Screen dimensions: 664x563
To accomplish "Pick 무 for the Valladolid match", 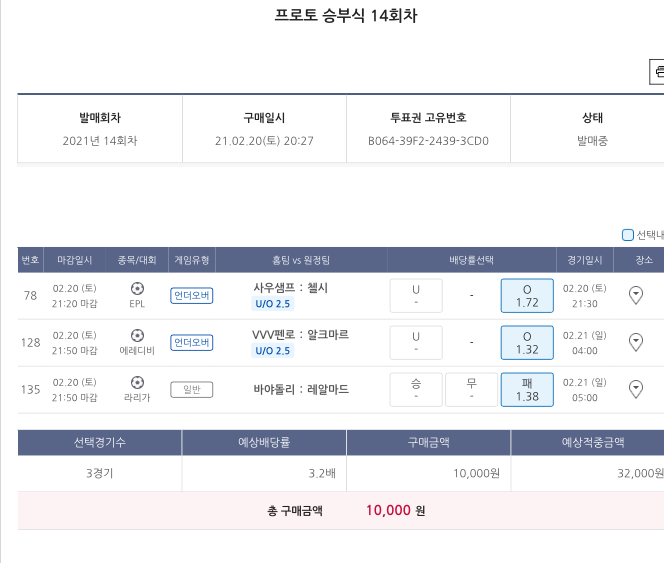I will tap(471, 389).
